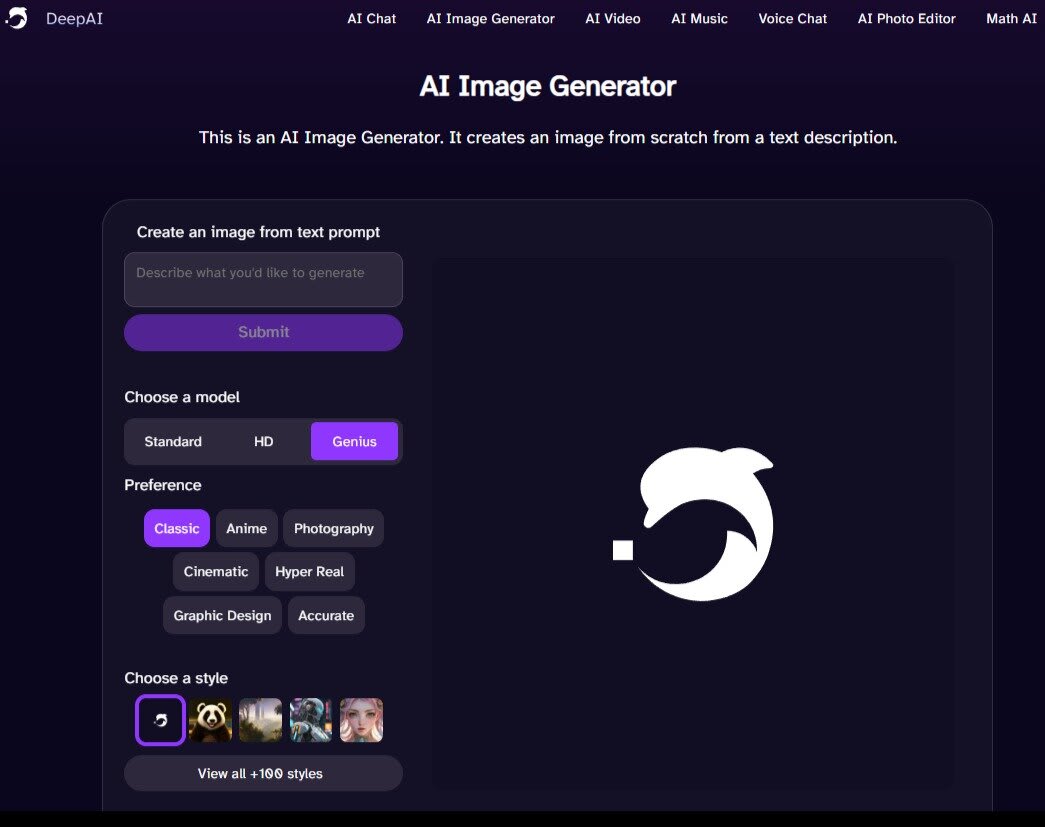
Task: Click the Submit button
Action: [263, 332]
